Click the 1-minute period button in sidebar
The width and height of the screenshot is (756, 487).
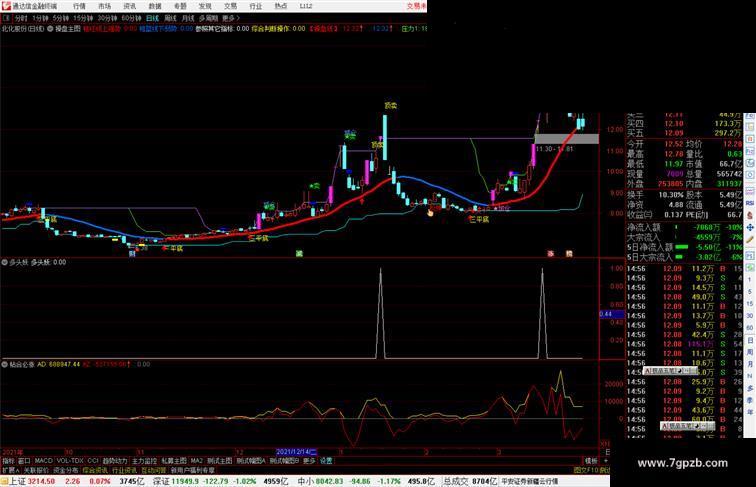pyautogui.click(x=750, y=280)
